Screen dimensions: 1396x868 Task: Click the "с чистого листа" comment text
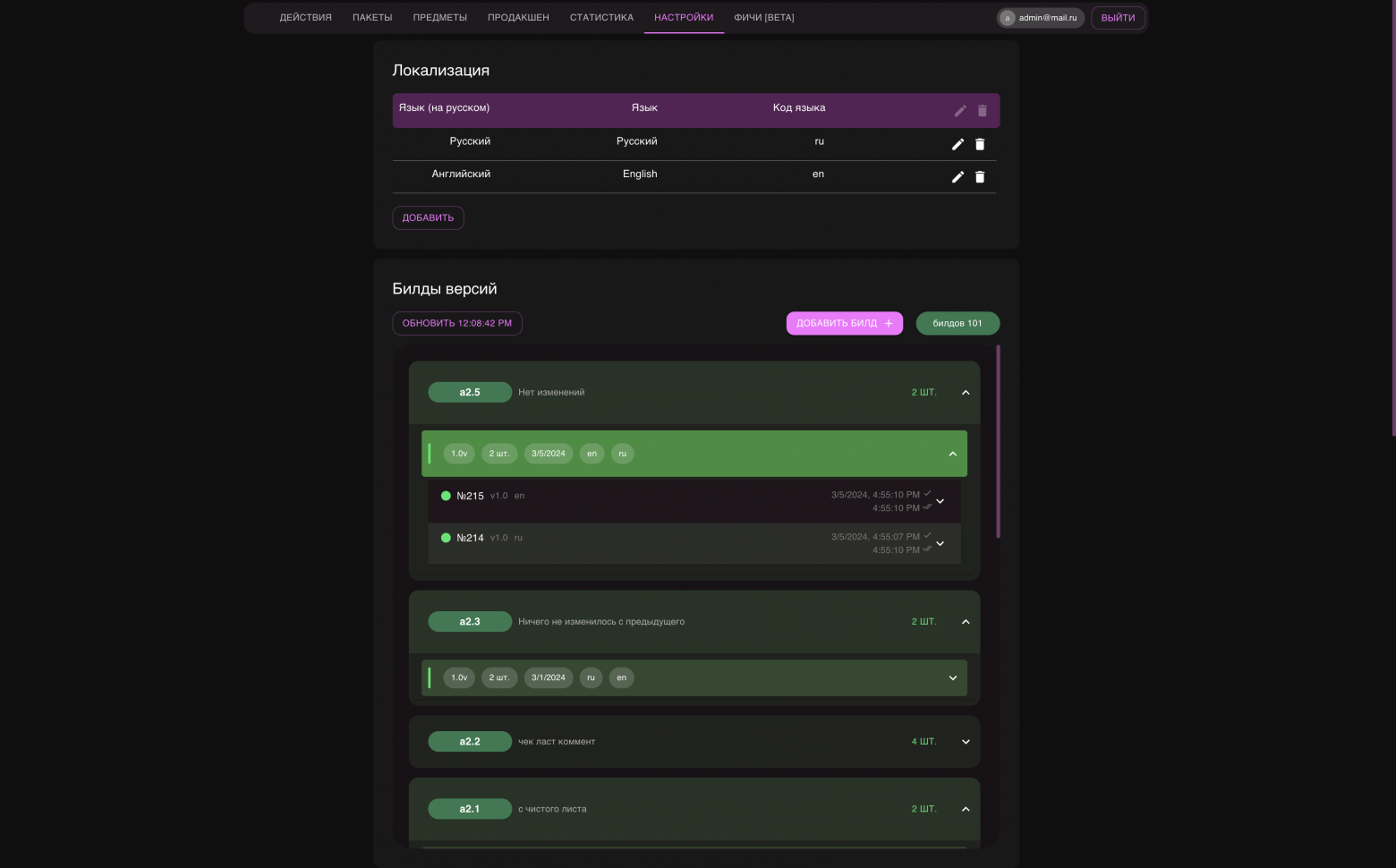pos(552,809)
